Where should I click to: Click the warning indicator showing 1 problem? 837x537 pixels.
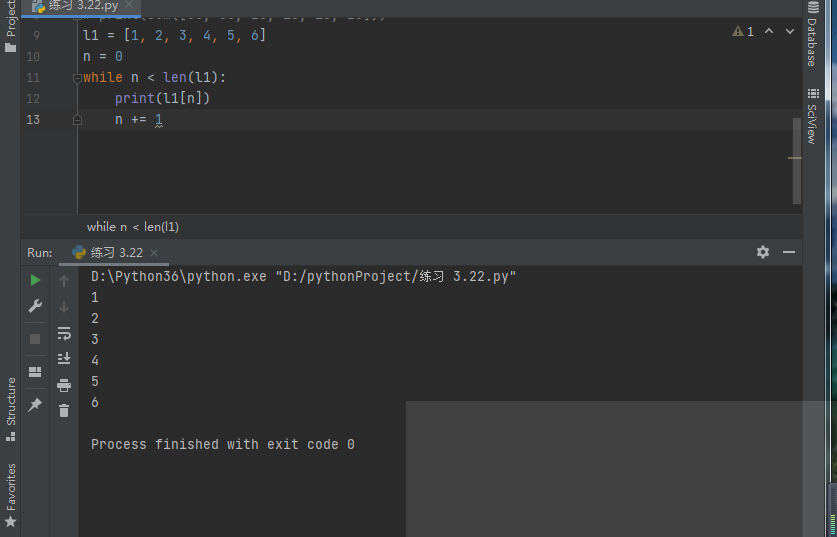743,32
